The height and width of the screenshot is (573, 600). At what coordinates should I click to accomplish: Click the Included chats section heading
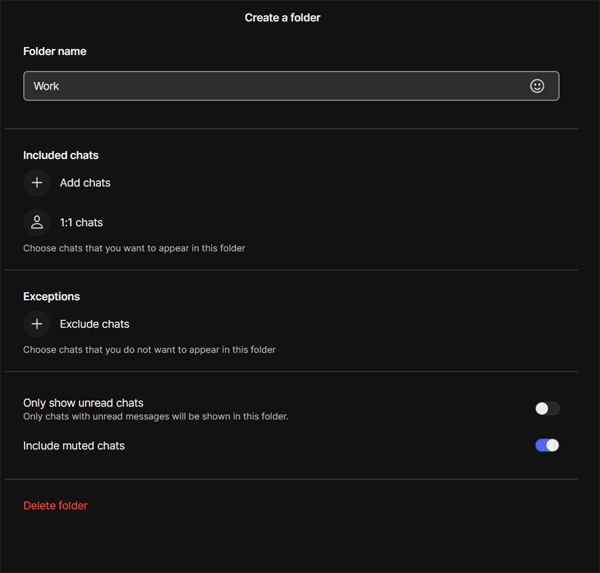(61, 155)
